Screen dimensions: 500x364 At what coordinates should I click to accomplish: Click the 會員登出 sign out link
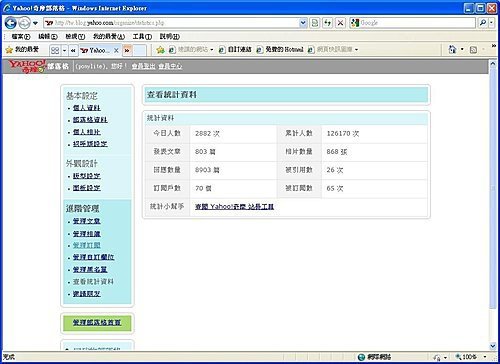point(143,66)
